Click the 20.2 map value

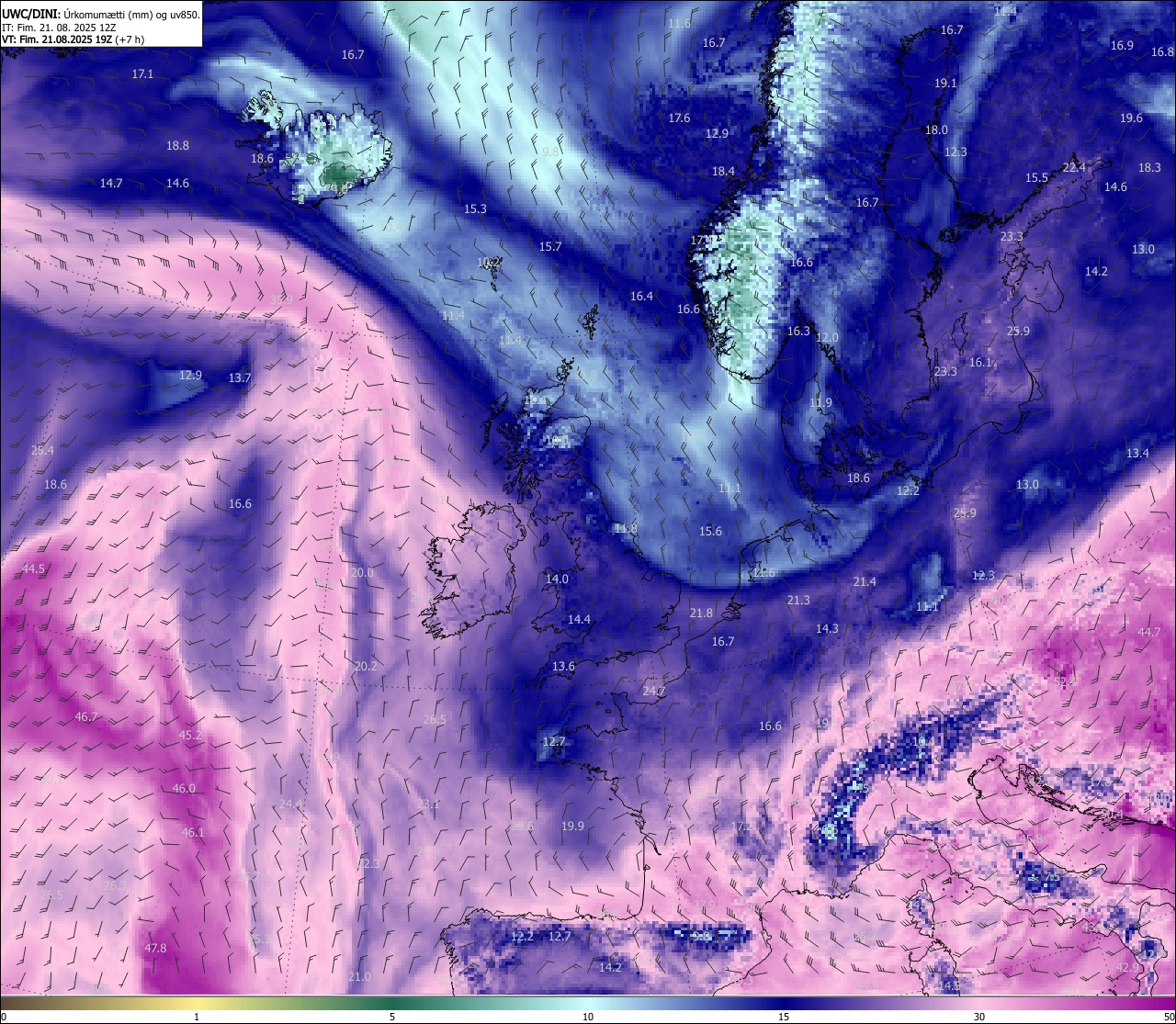366,666
